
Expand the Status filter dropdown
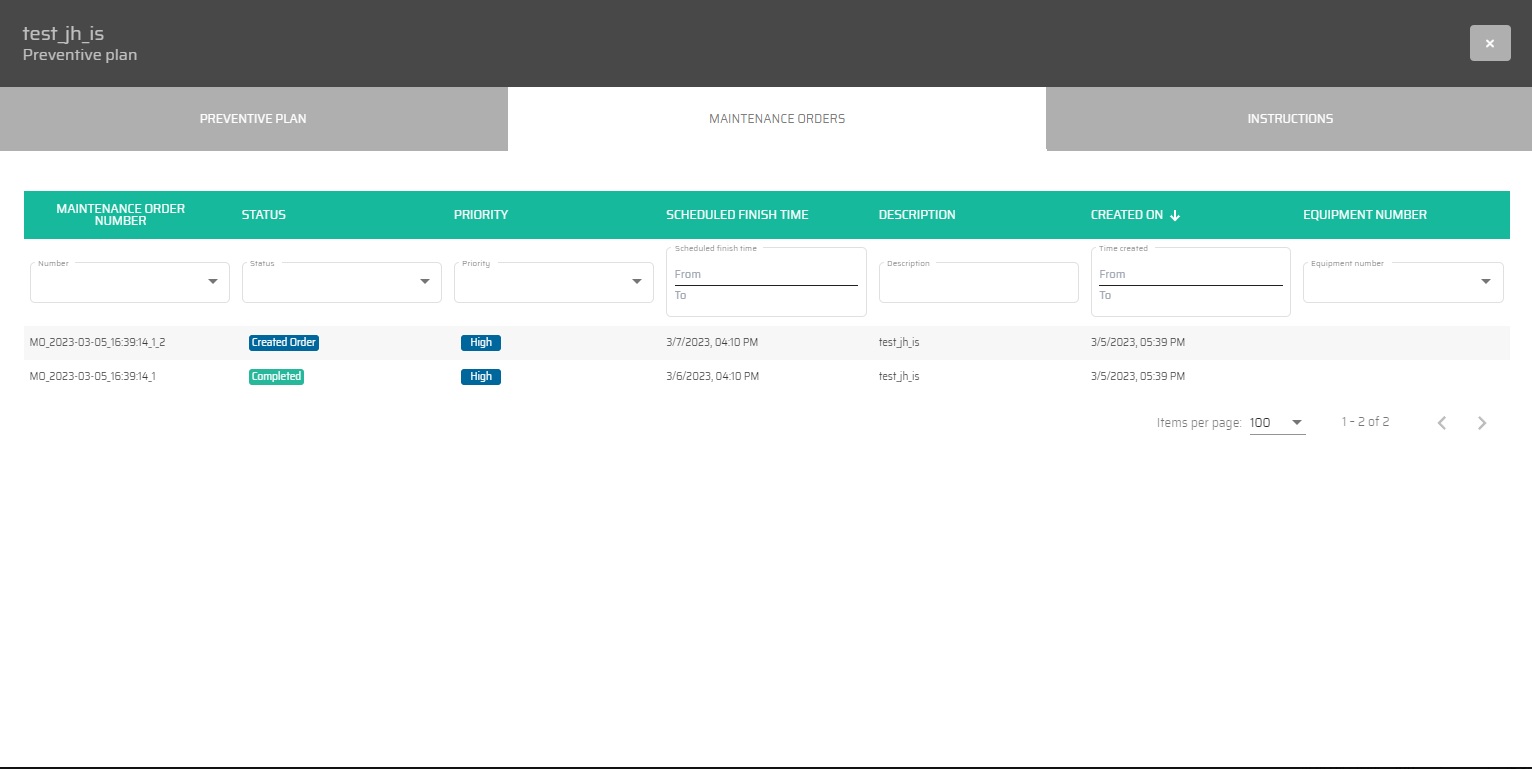pyautogui.click(x=424, y=282)
